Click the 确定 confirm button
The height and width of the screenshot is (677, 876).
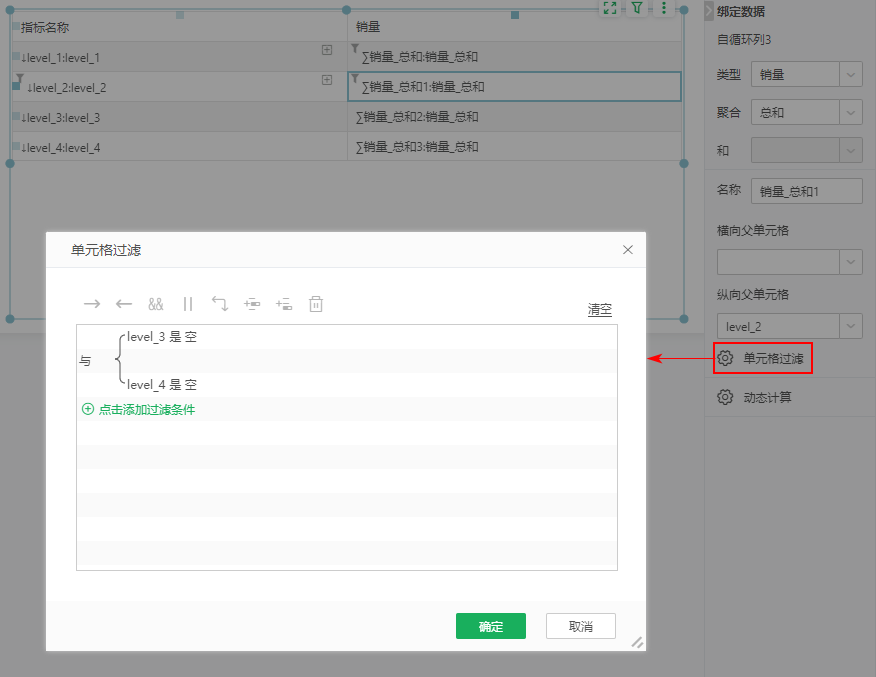click(491, 626)
